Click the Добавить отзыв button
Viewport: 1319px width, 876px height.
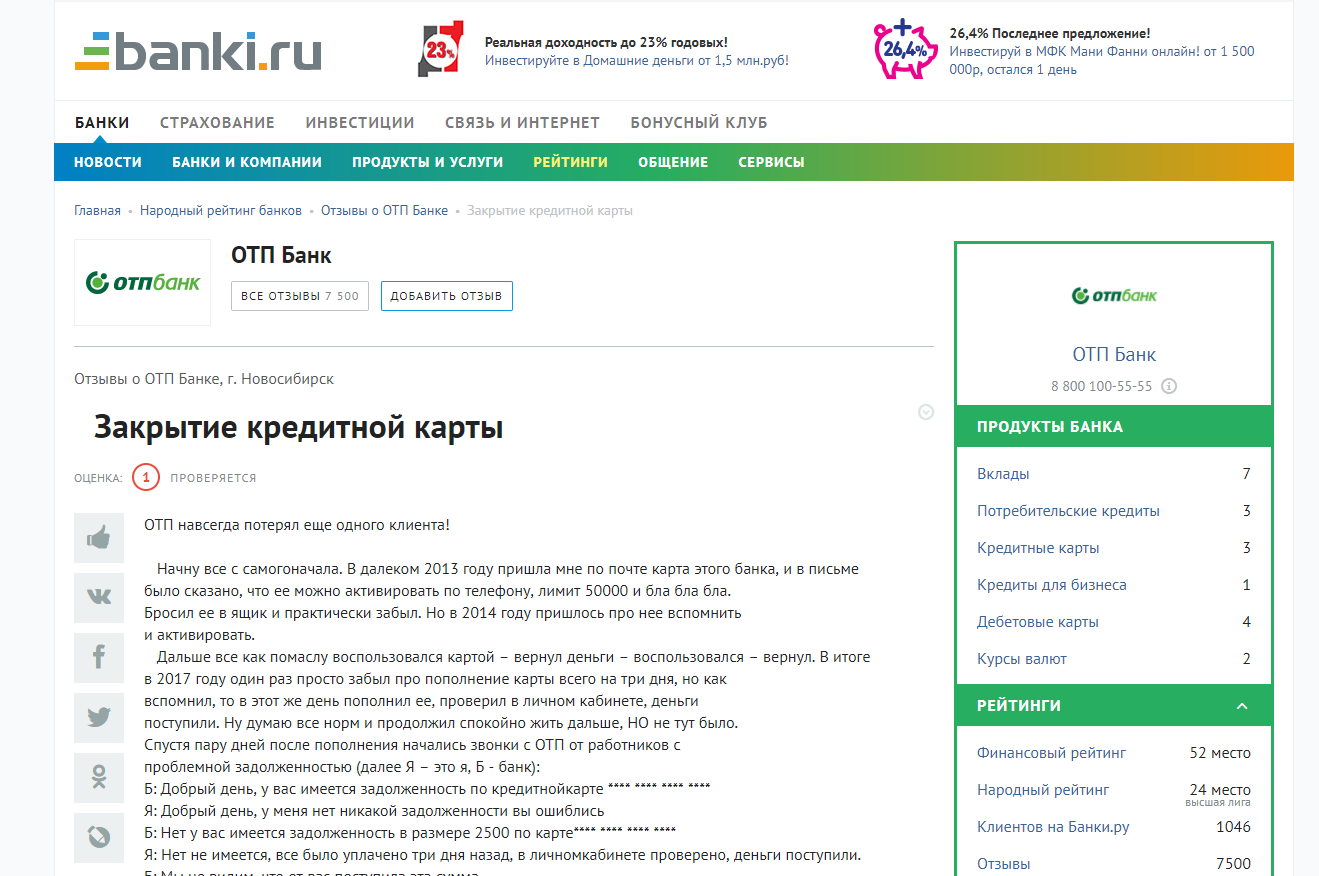(x=446, y=296)
